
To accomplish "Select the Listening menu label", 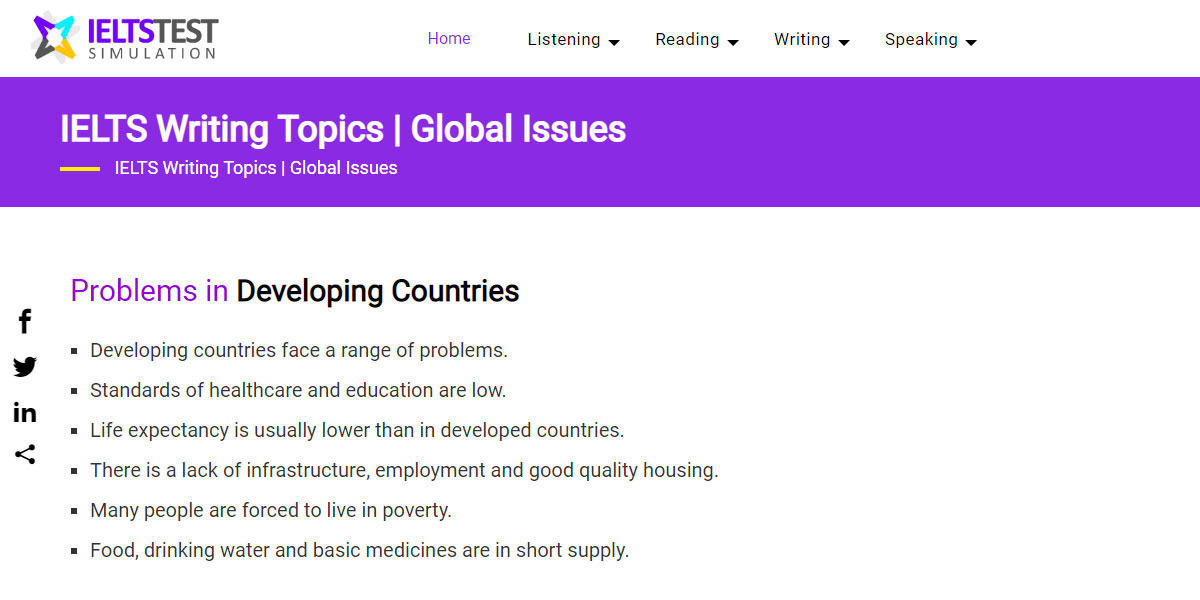I will point(565,39).
